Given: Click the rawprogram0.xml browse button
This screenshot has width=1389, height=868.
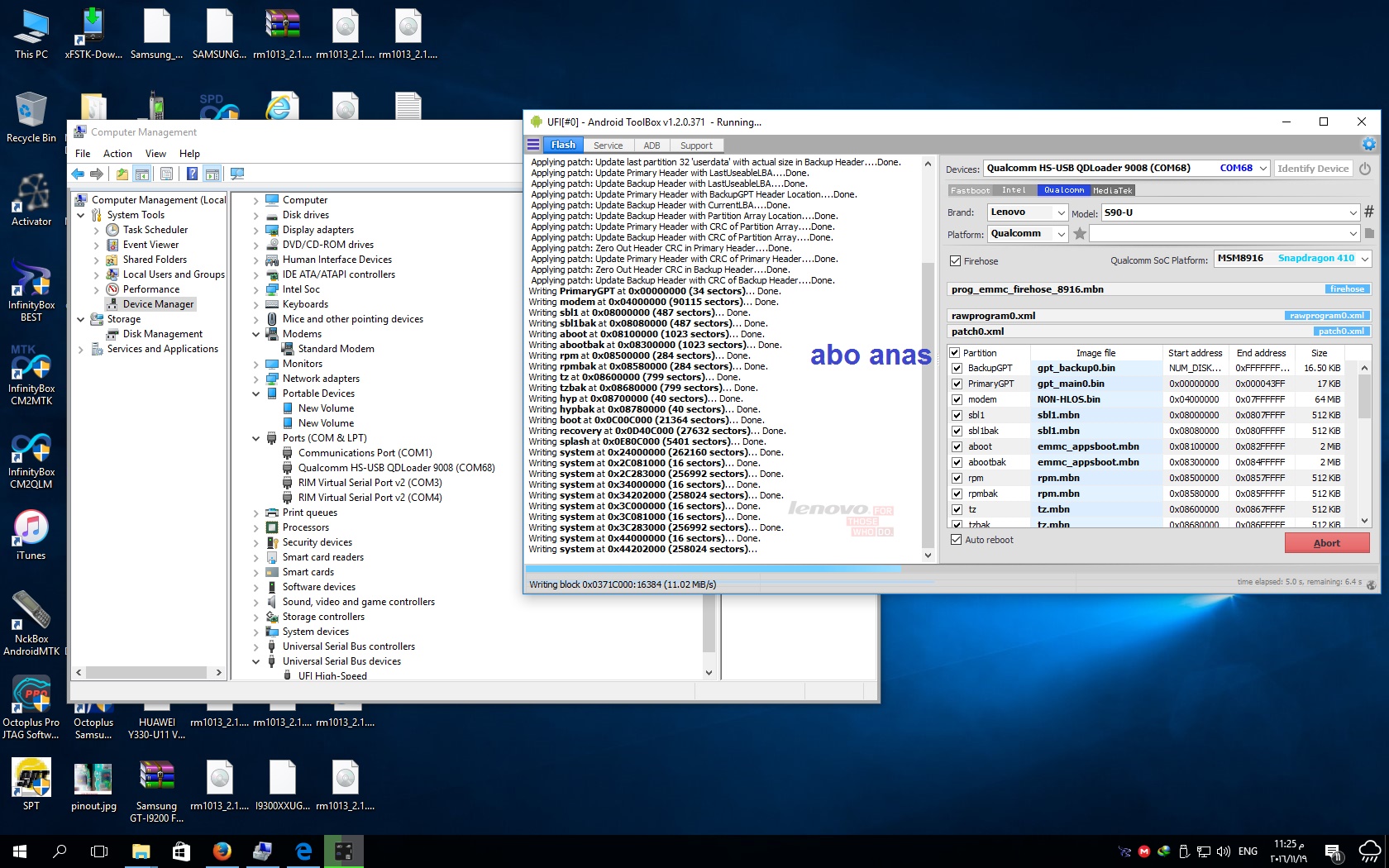Looking at the screenshot, I should (1327, 316).
